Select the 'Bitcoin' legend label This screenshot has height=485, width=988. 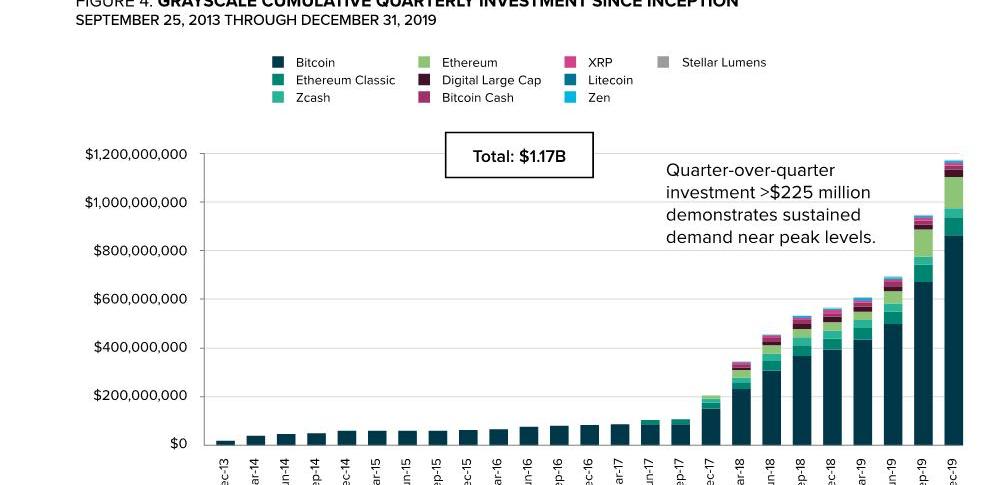coord(315,63)
